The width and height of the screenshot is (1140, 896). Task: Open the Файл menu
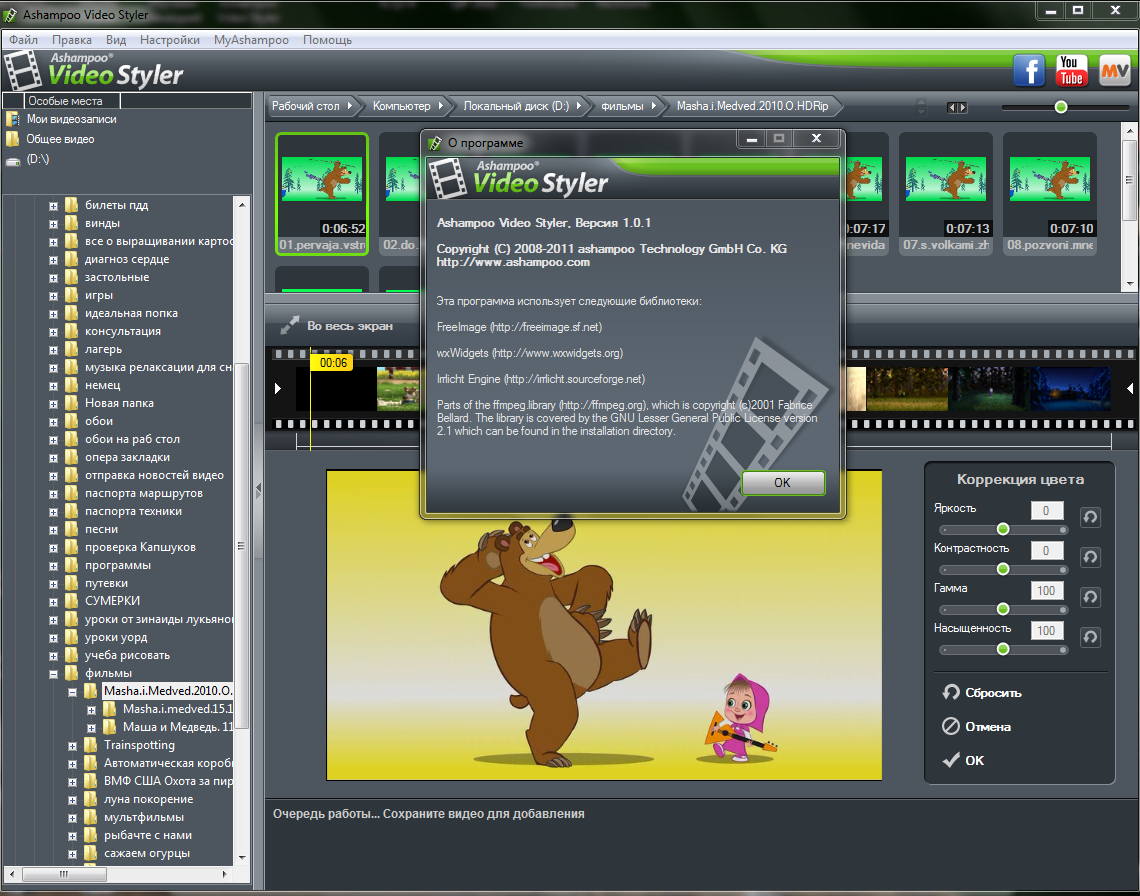click(x=23, y=40)
